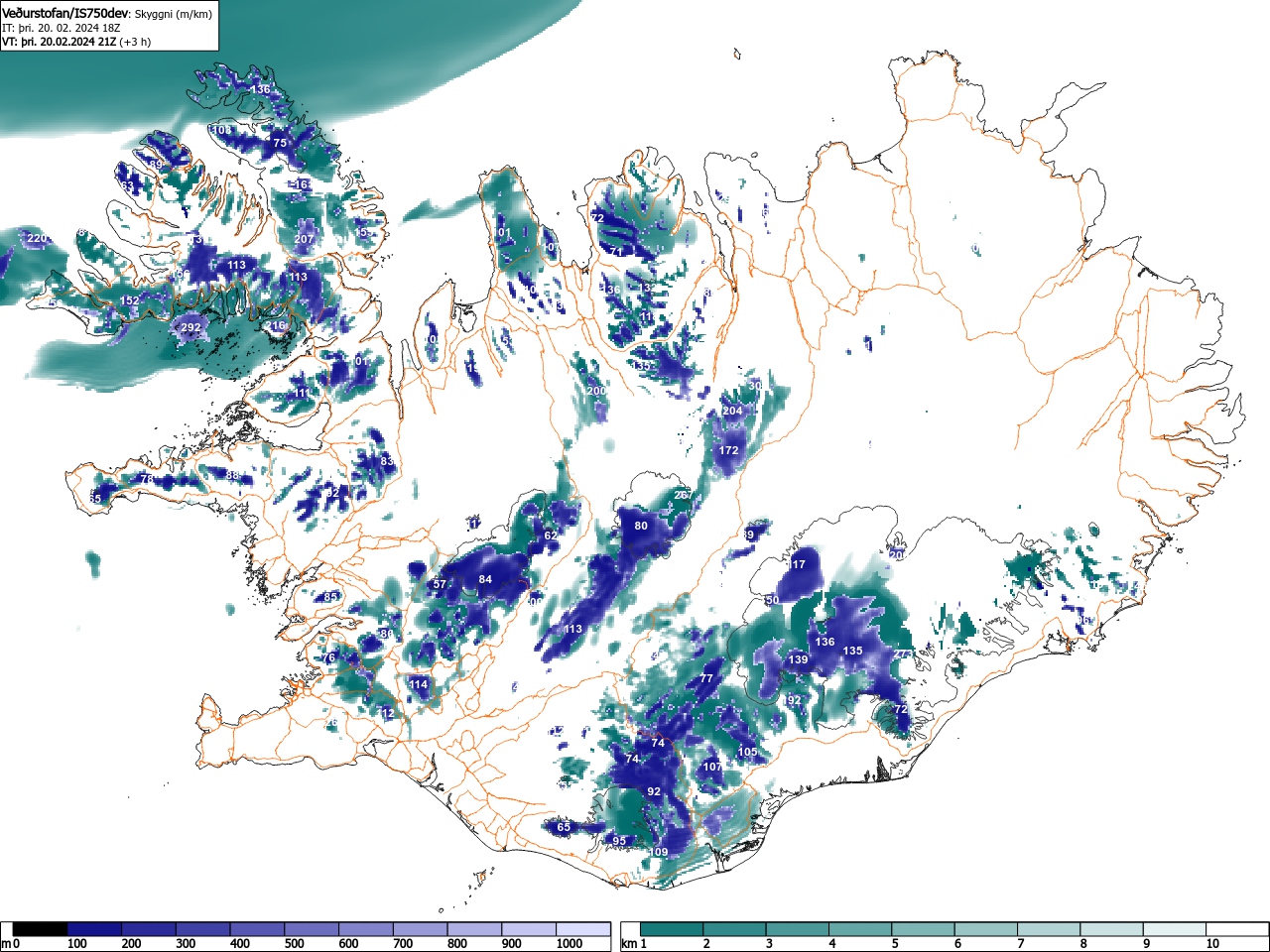Click the palest 1000 m legend swatch
This screenshot has width=1270, height=952.
coord(583,929)
